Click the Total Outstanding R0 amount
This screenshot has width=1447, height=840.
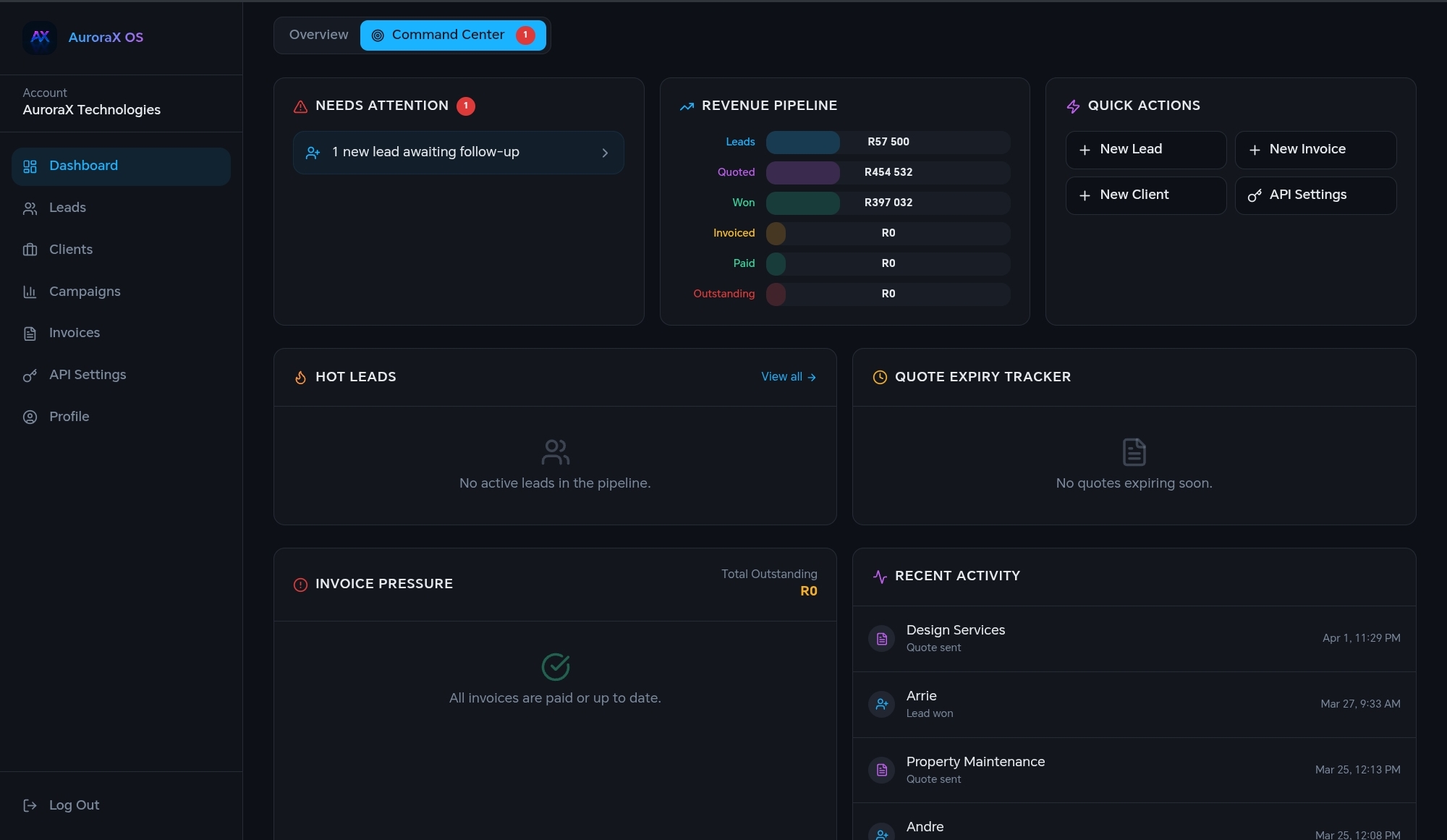point(808,591)
